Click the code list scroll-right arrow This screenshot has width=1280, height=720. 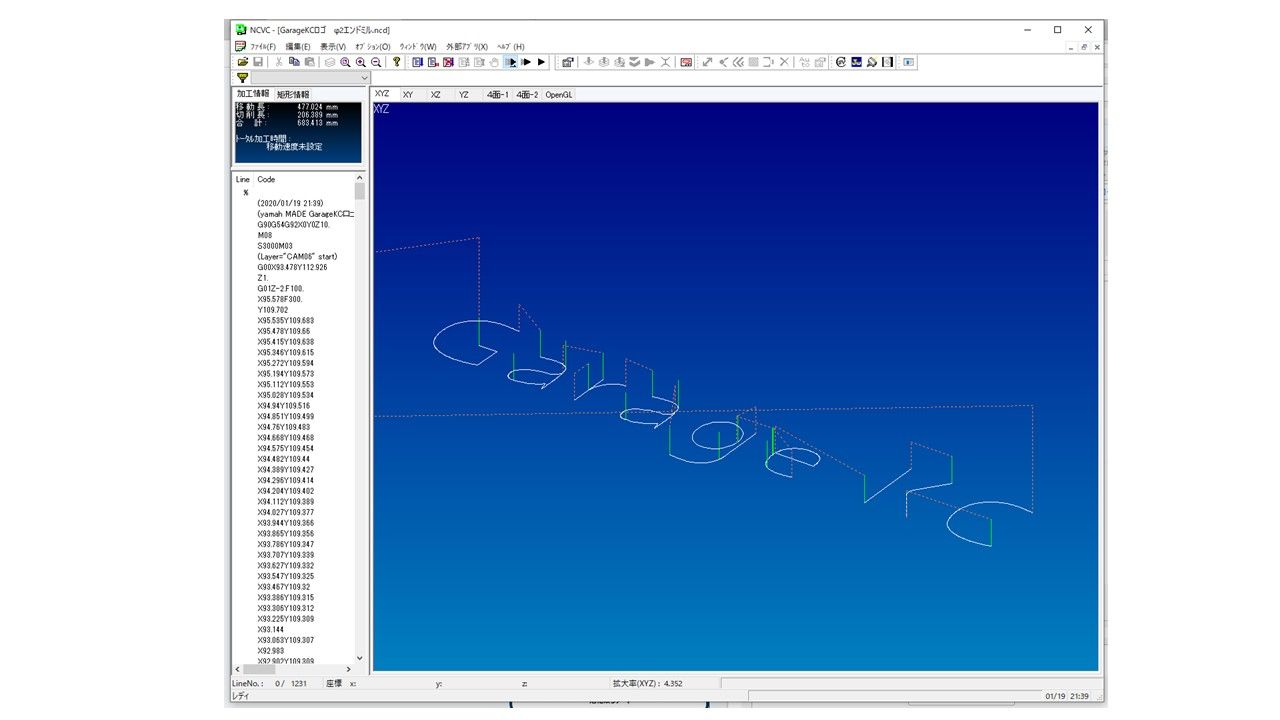click(349, 669)
